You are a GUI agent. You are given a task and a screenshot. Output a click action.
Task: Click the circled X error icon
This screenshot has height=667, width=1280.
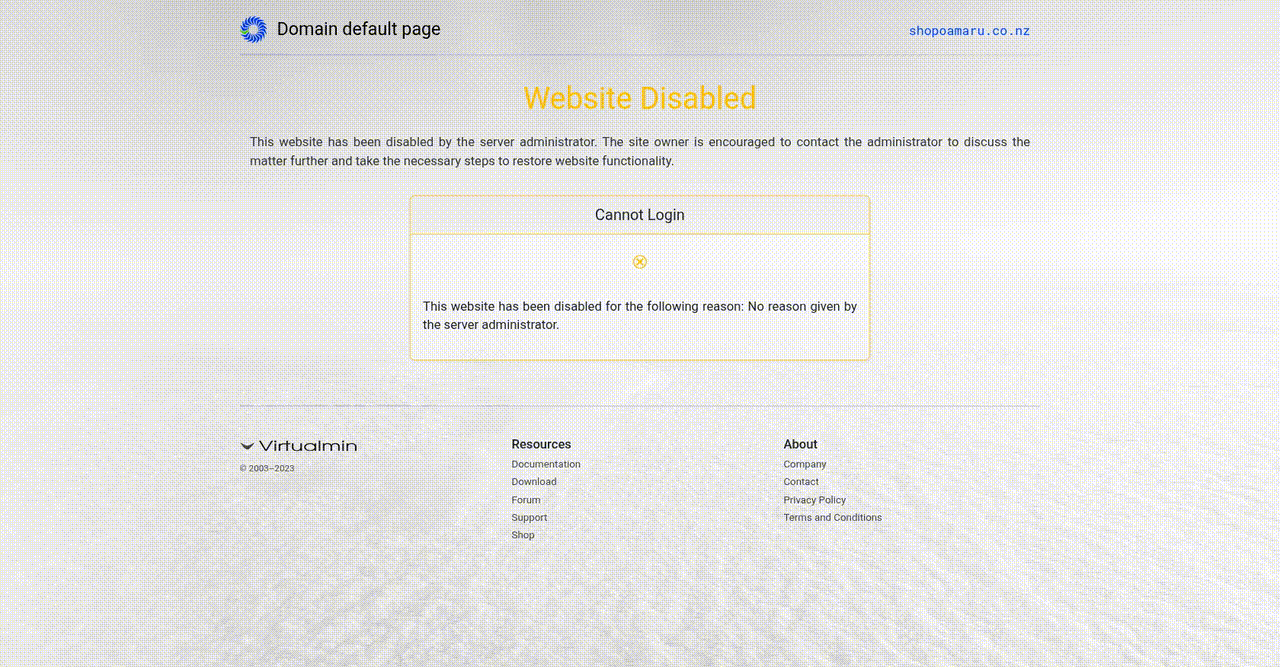coord(640,262)
